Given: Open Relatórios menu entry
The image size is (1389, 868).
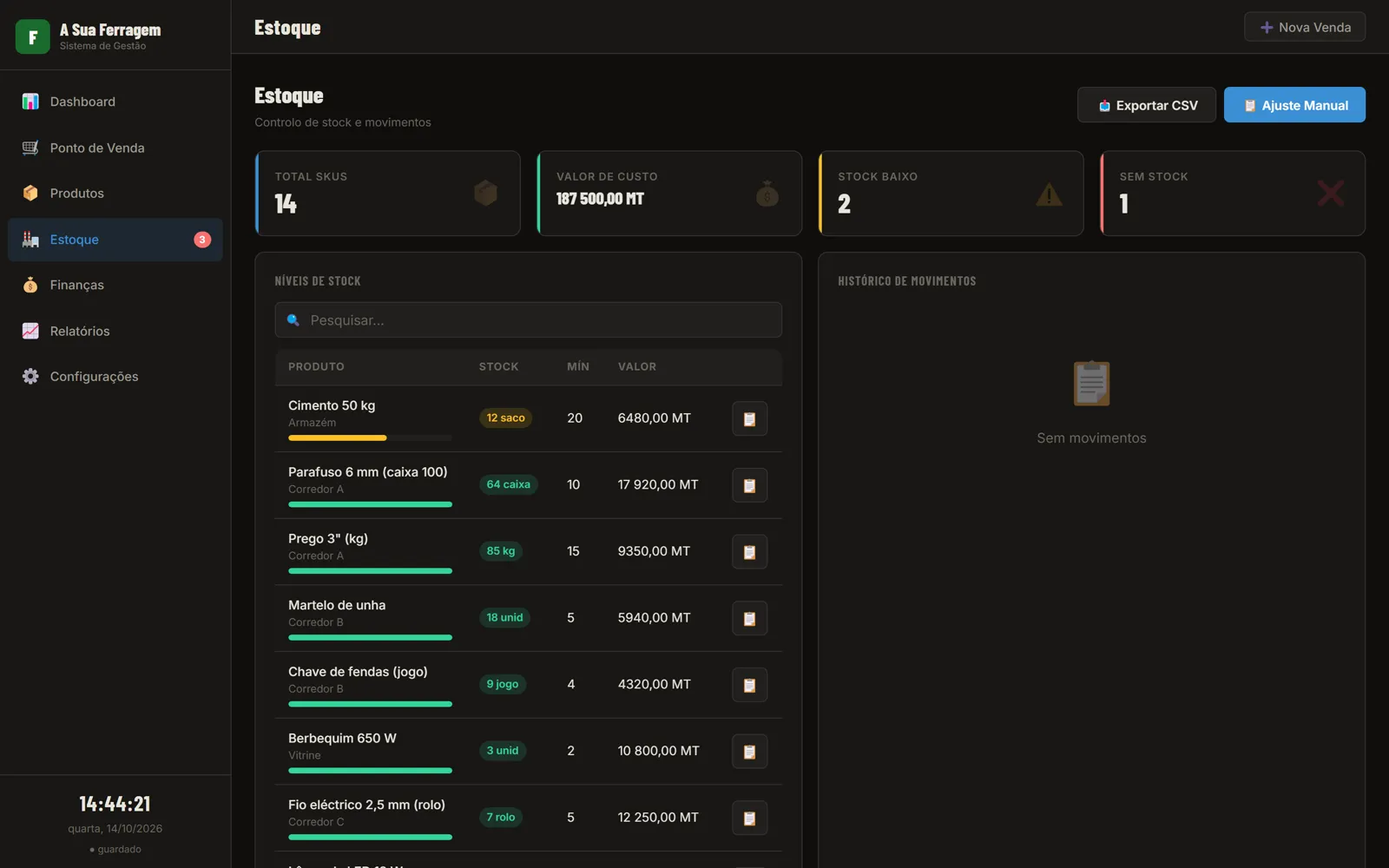Looking at the screenshot, I should (115, 331).
